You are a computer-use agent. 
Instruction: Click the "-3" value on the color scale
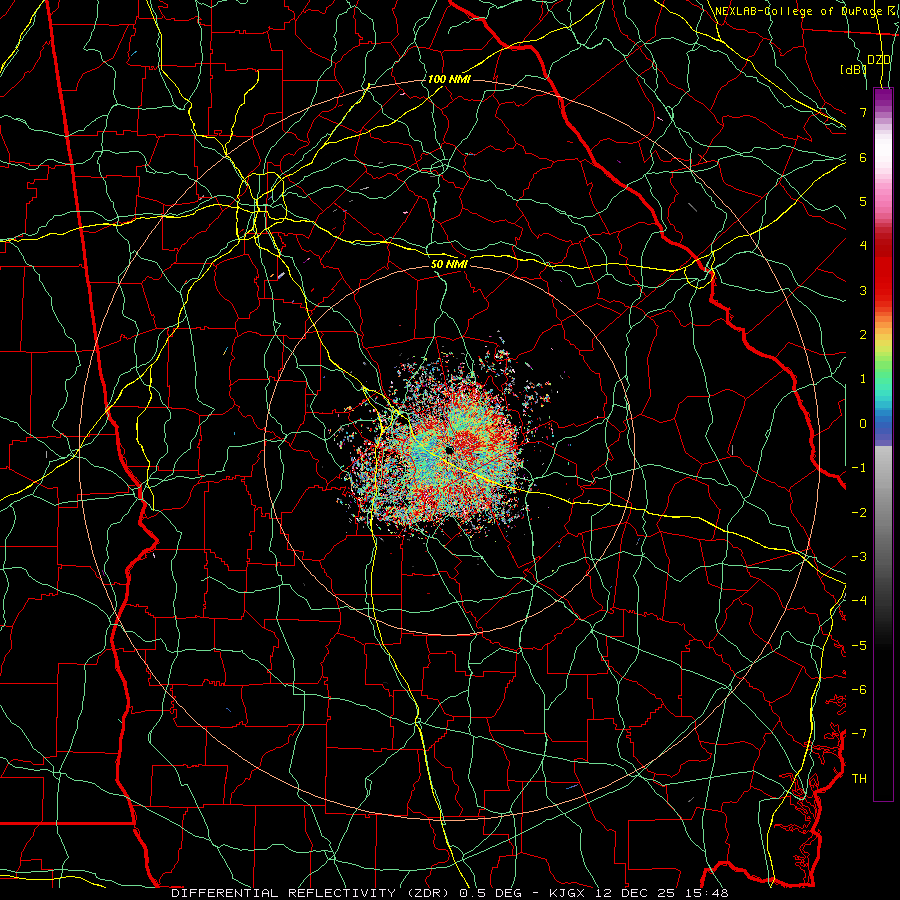coord(859,557)
